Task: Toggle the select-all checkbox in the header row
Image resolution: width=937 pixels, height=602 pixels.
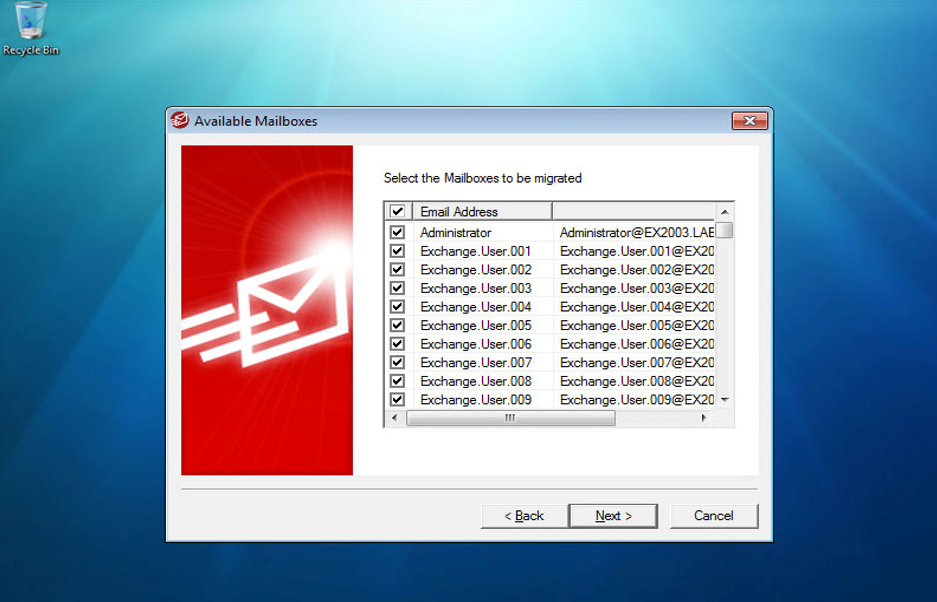Action: tap(397, 211)
